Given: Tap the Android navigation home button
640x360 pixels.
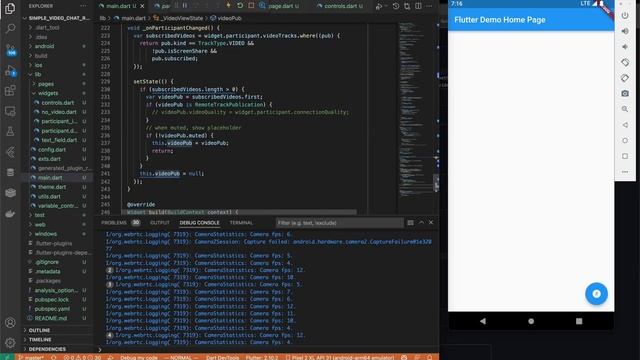Looking at the screenshot, I should tap(531, 321).
